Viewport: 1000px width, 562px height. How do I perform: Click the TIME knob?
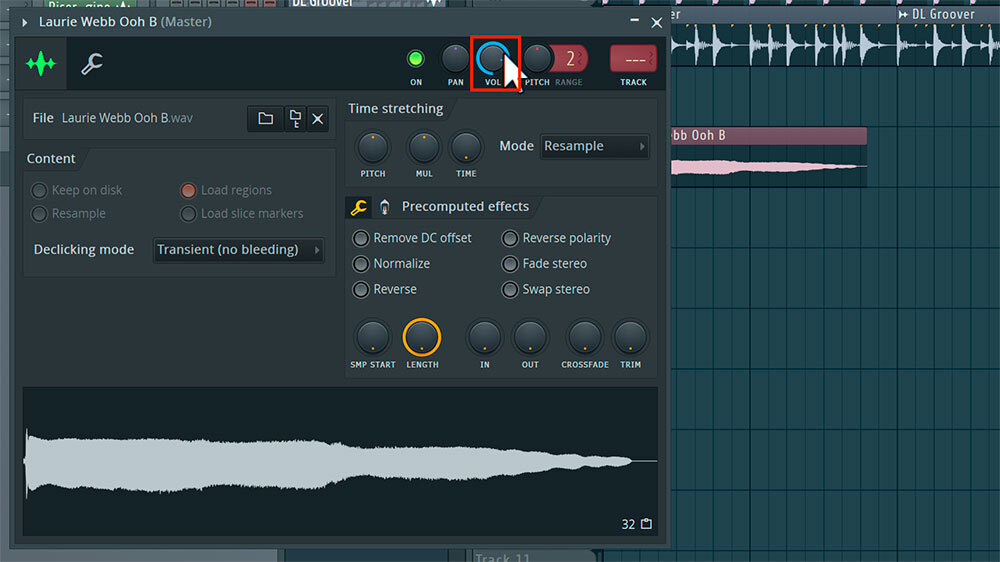466,147
